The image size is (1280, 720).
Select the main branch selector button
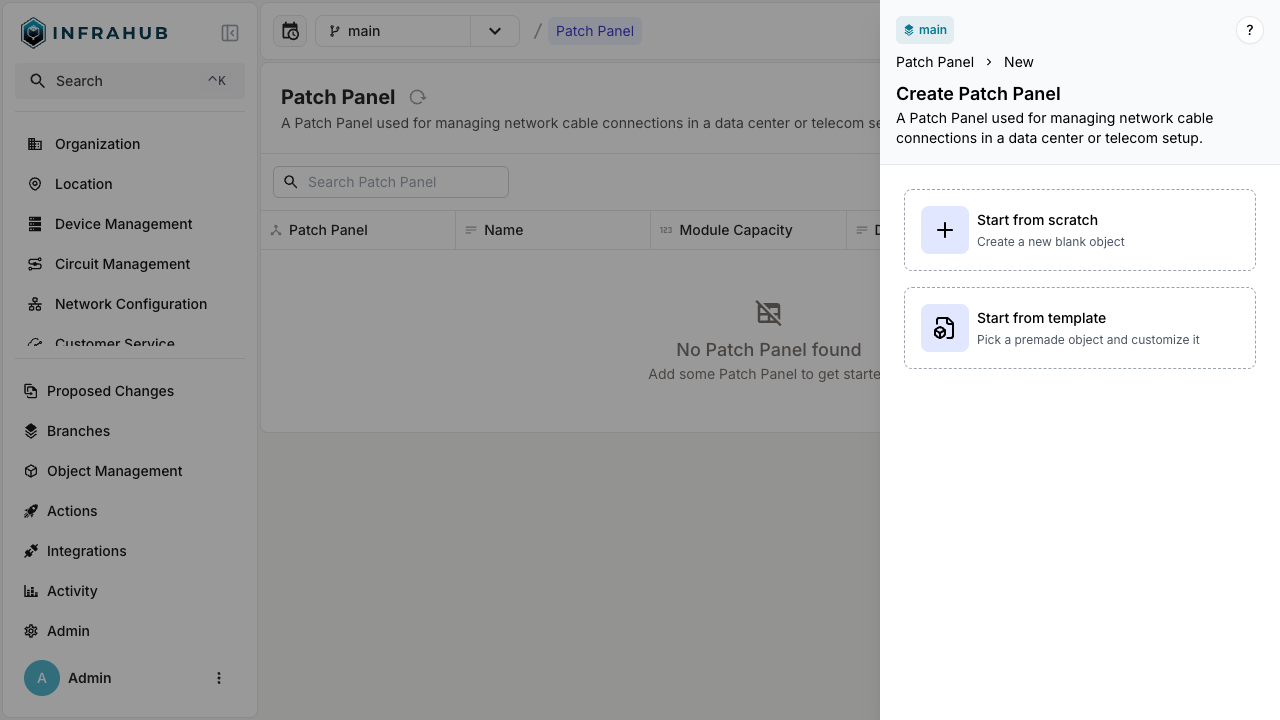coord(393,31)
